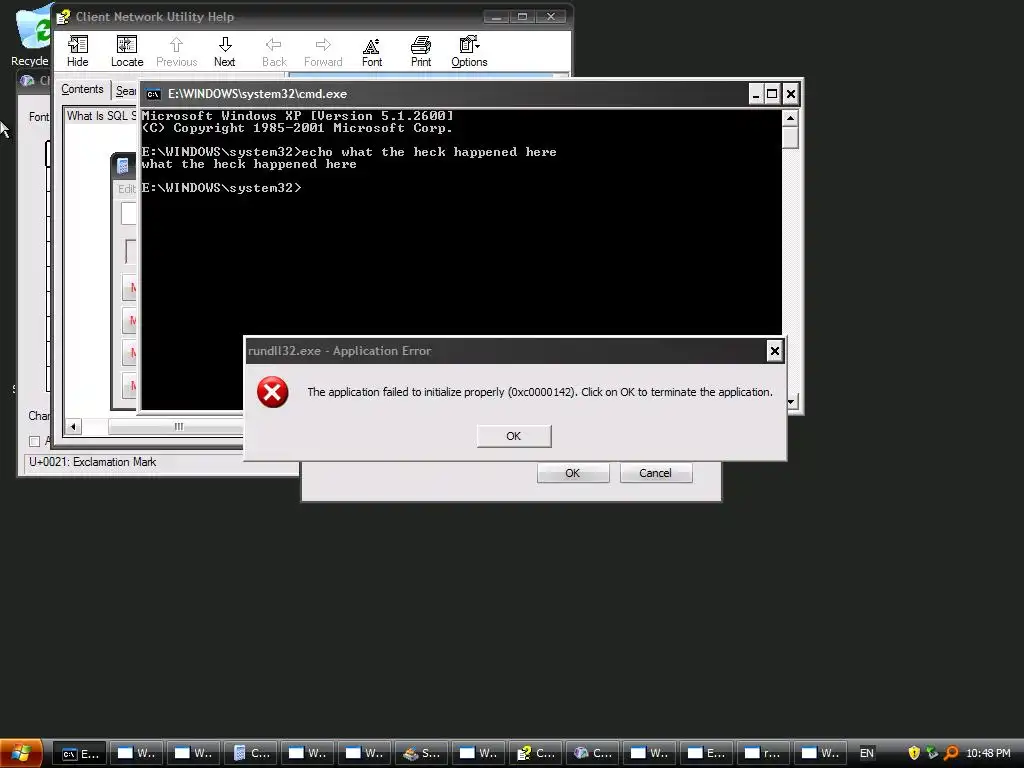The height and width of the screenshot is (768, 1024).
Task: Click Cancel in the dialog behind the error
Action: tap(656, 473)
